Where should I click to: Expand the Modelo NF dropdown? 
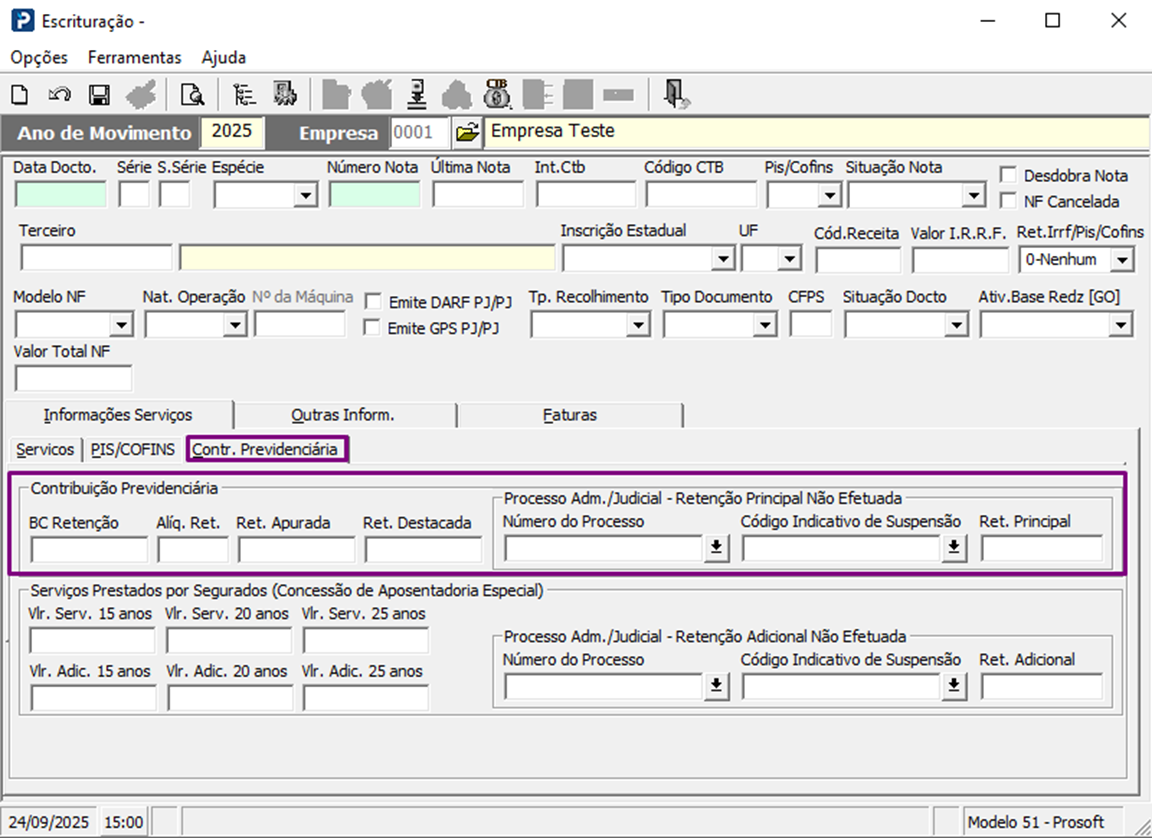point(122,325)
